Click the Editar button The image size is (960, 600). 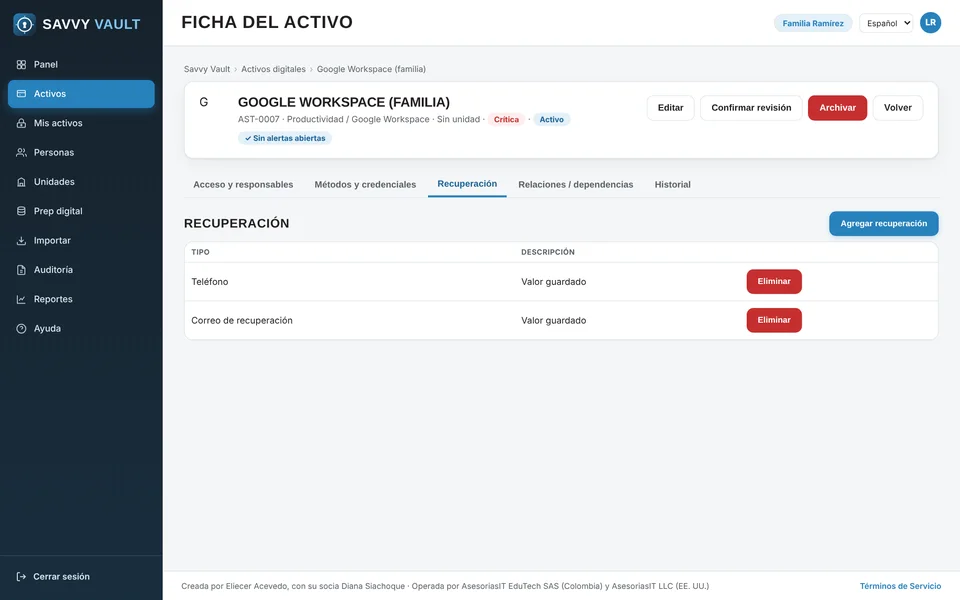[670, 108]
